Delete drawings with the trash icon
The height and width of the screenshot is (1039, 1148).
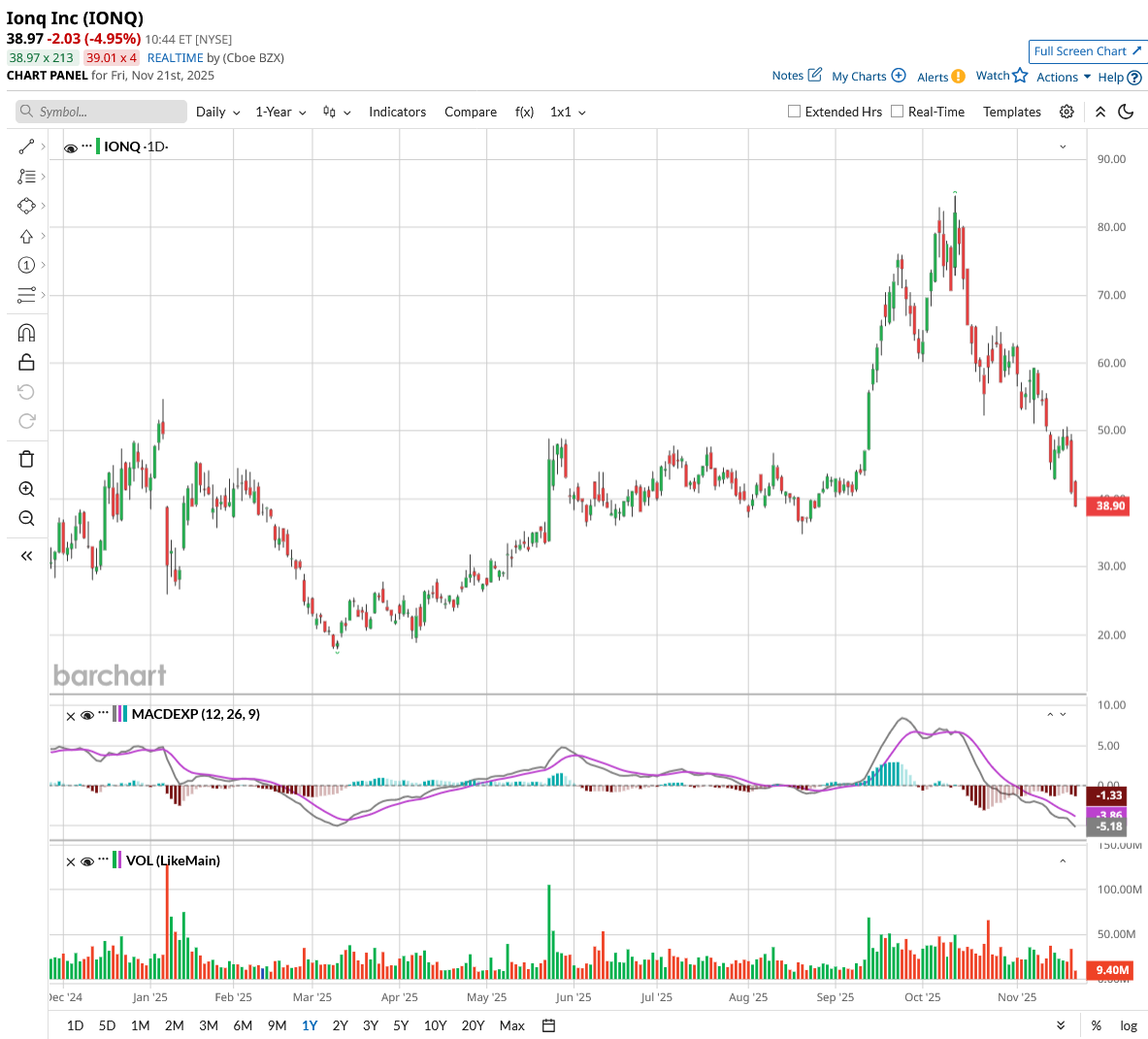[26, 459]
